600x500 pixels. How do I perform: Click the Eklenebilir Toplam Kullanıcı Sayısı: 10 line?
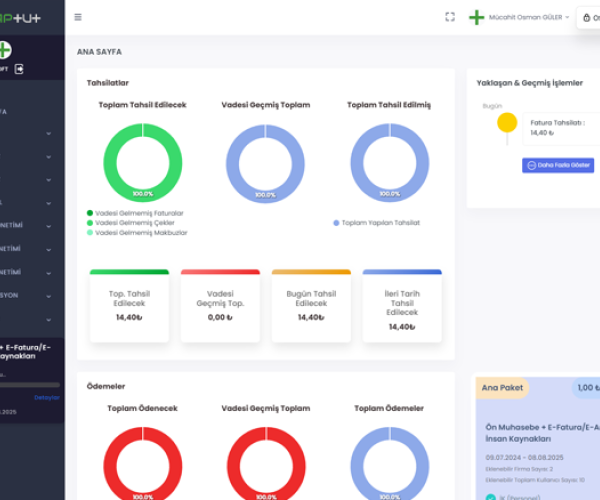tap(535, 480)
